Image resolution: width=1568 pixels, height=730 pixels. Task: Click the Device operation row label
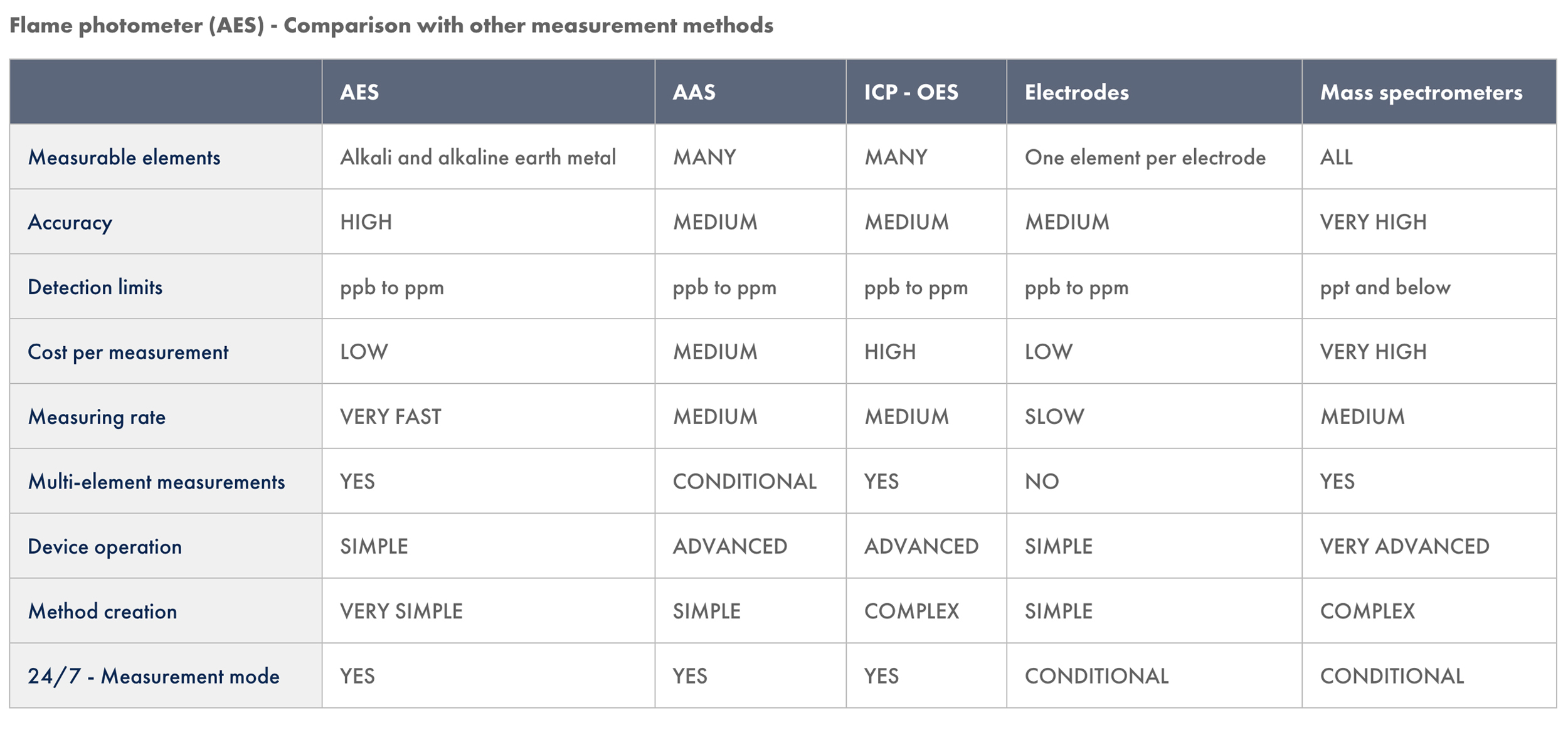105,546
